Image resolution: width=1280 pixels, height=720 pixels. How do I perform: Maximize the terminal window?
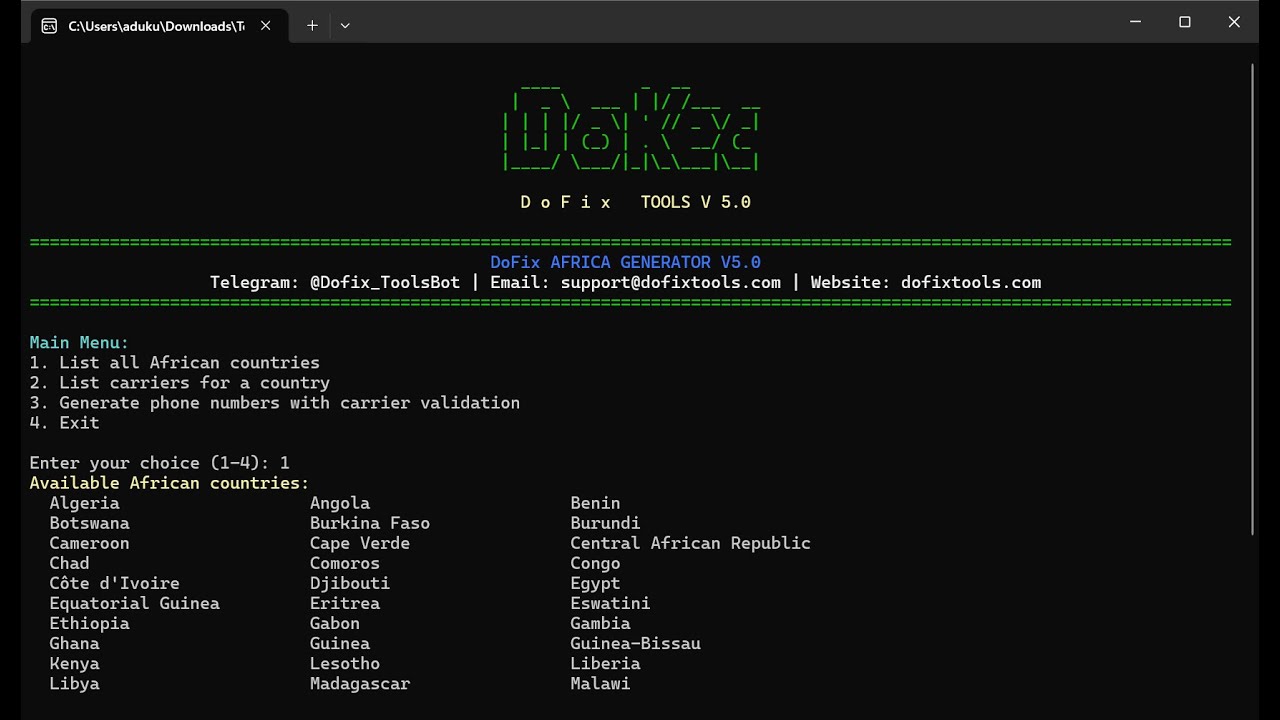(x=1184, y=22)
